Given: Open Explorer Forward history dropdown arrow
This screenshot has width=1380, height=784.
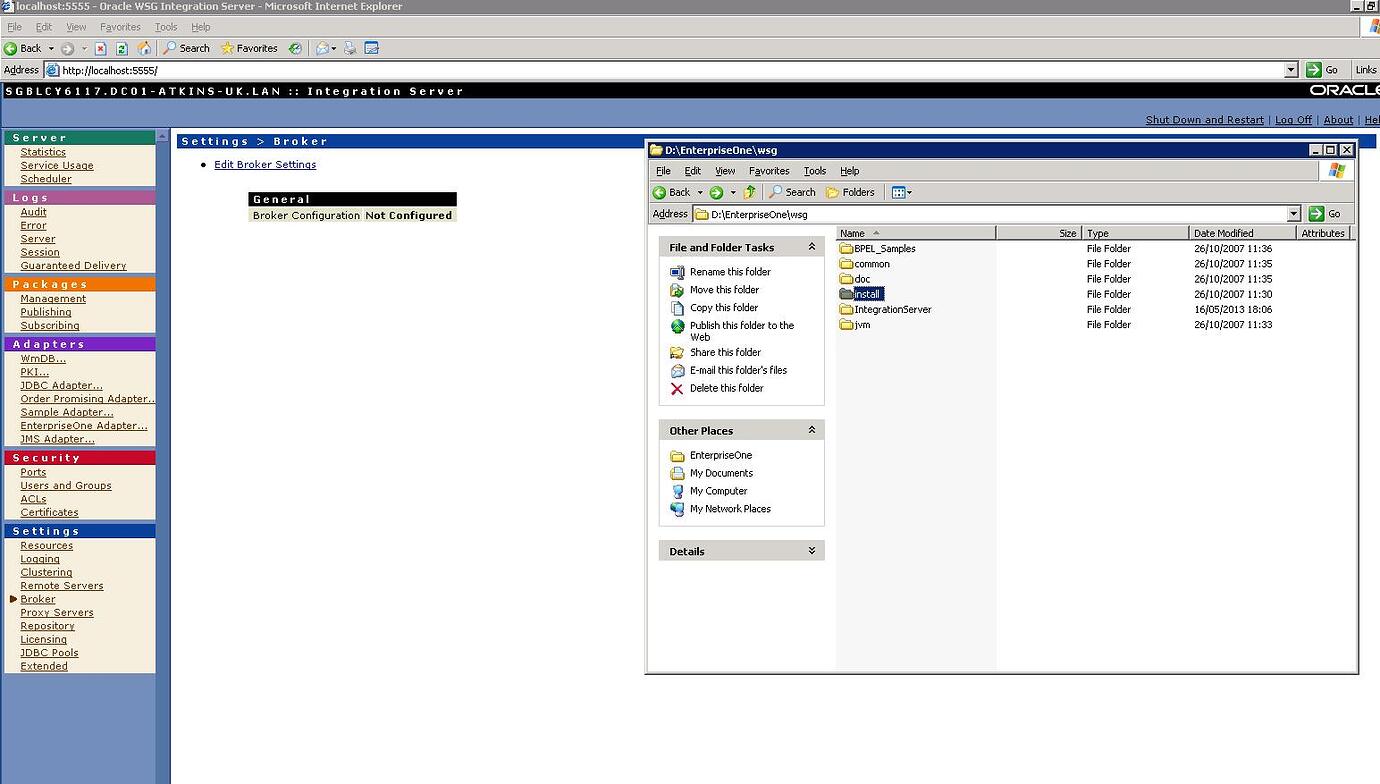Looking at the screenshot, I should coord(733,192).
